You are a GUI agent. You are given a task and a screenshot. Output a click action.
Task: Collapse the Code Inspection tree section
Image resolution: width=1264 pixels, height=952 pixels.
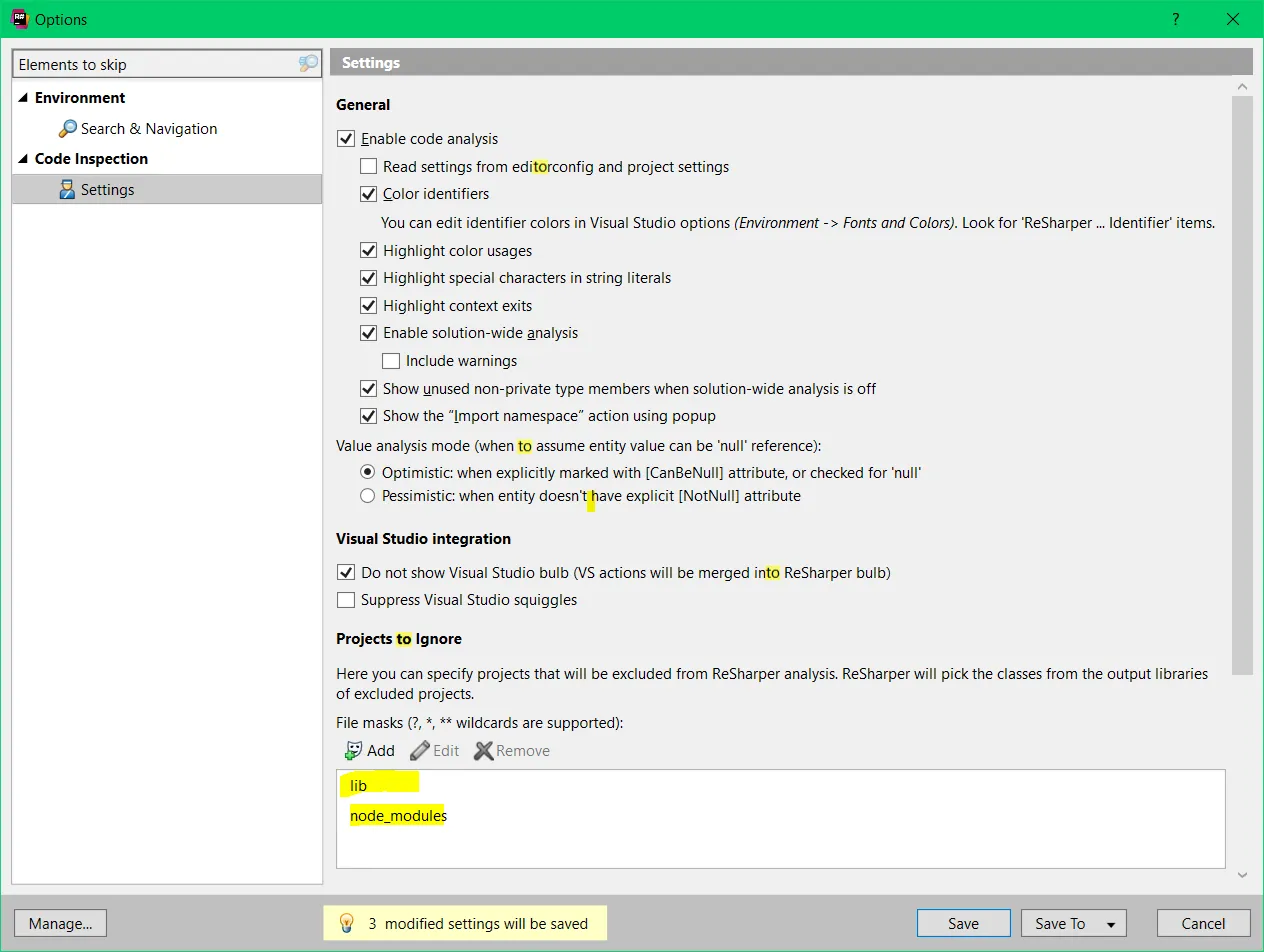coord(23,159)
